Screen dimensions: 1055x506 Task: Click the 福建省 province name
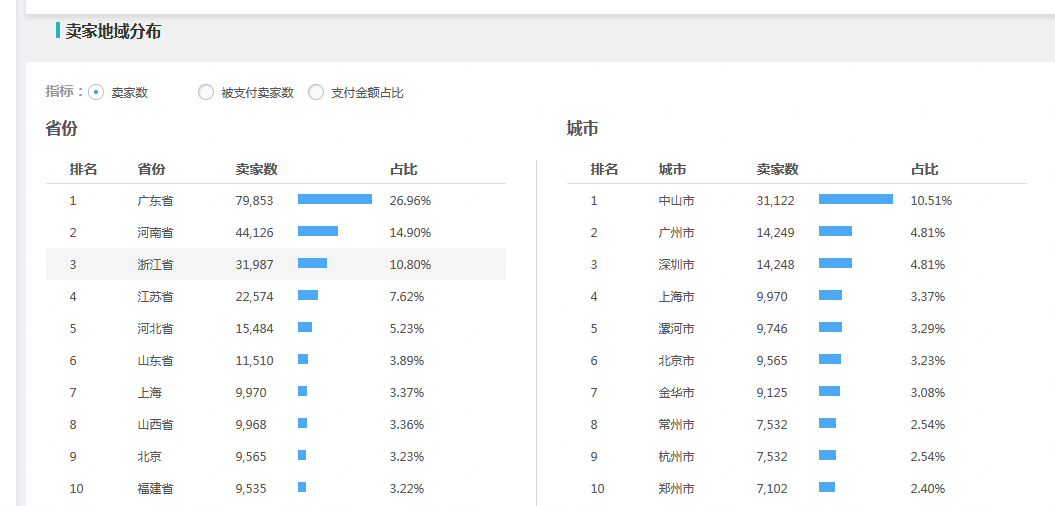[x=155, y=489]
